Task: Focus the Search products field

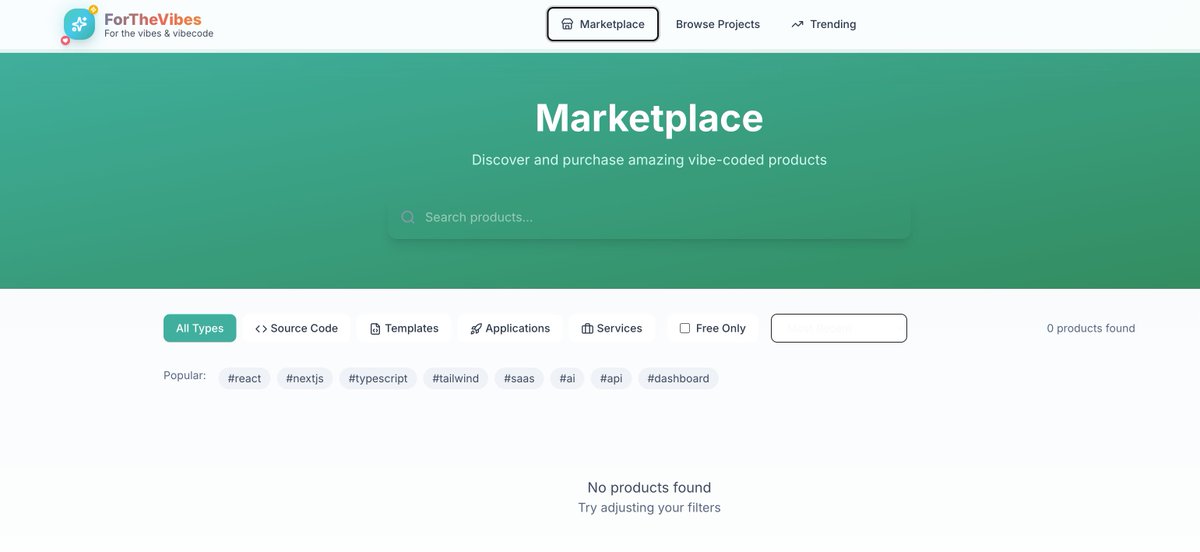Action: 649,217
